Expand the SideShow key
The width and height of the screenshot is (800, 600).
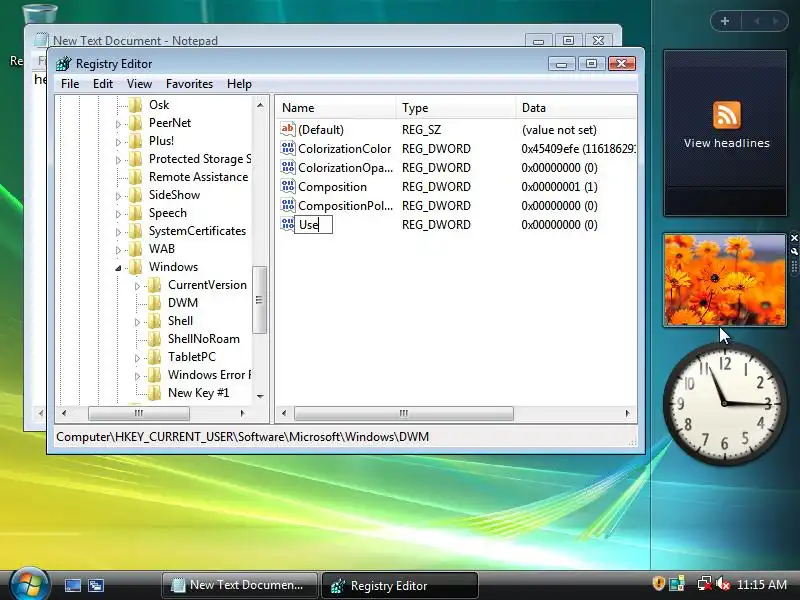click(118, 196)
